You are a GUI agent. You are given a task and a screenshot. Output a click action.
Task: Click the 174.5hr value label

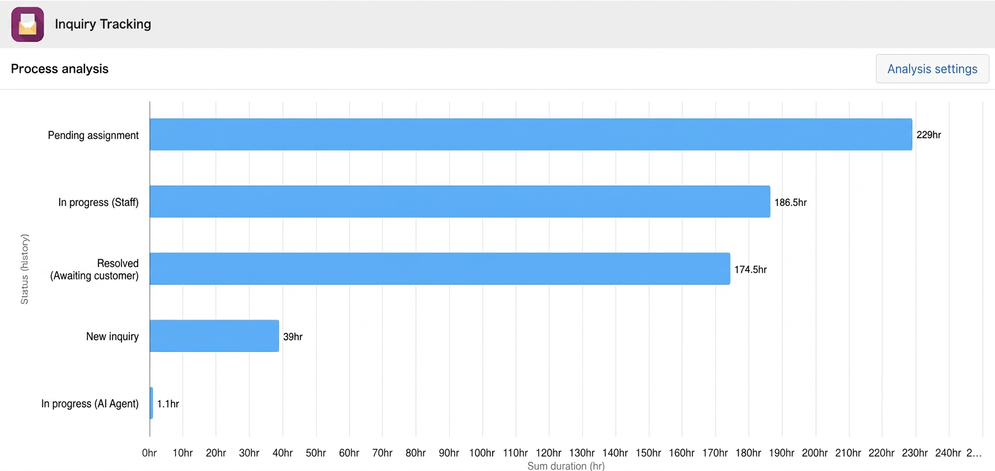pos(751,269)
